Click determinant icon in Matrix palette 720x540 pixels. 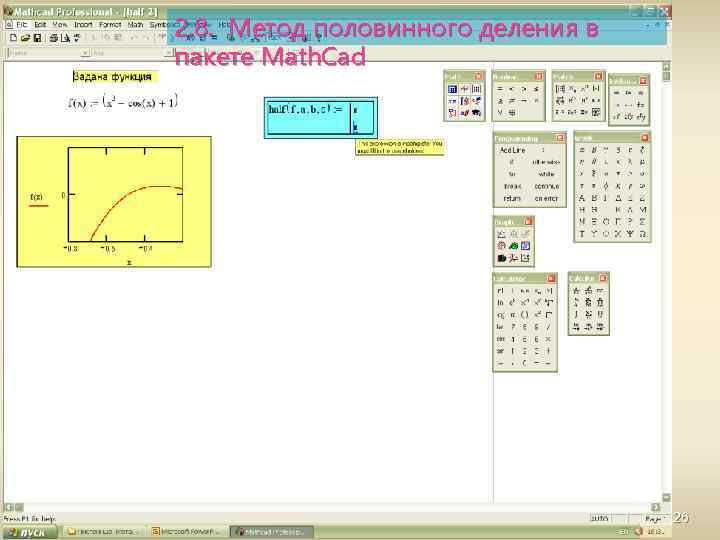596,89
